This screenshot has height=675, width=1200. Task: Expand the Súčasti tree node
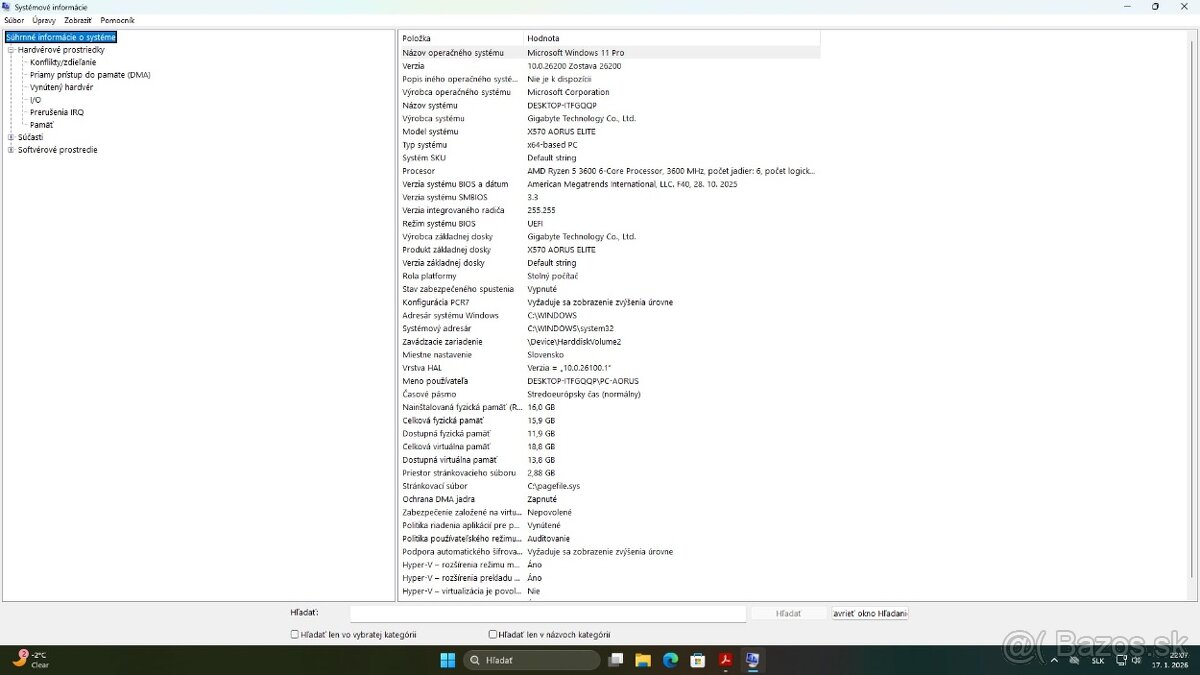tap(12, 137)
